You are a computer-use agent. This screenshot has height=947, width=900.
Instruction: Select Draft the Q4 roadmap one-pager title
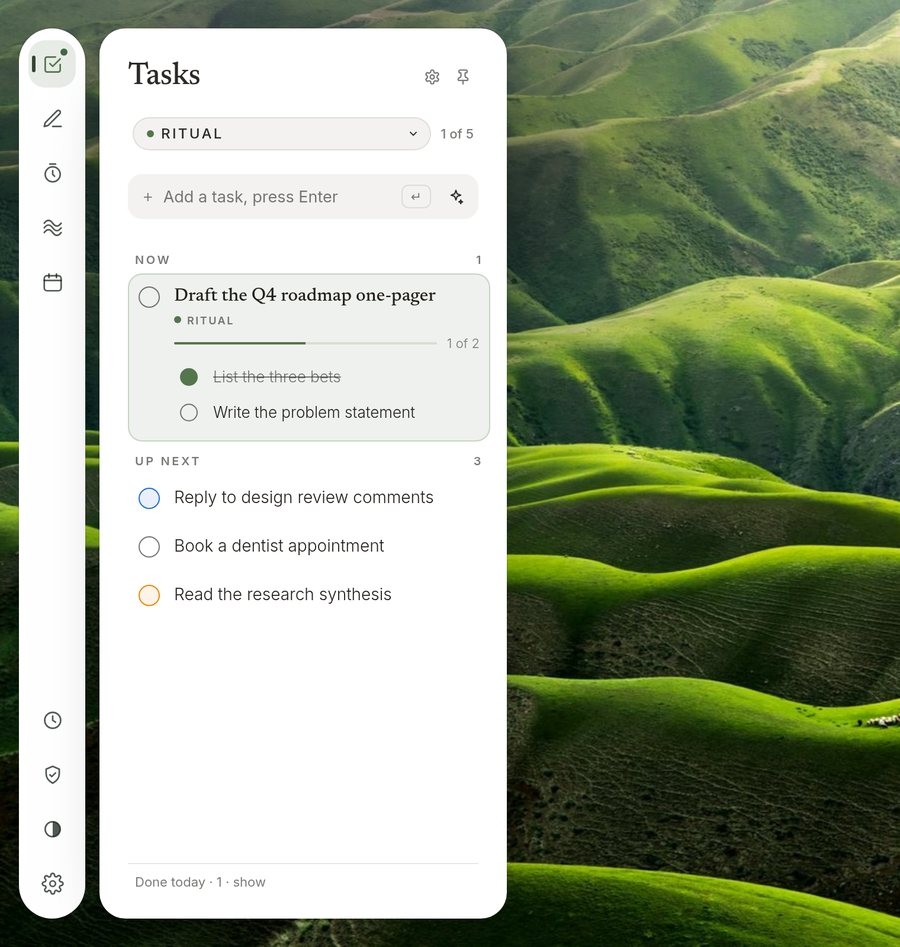(x=304, y=295)
